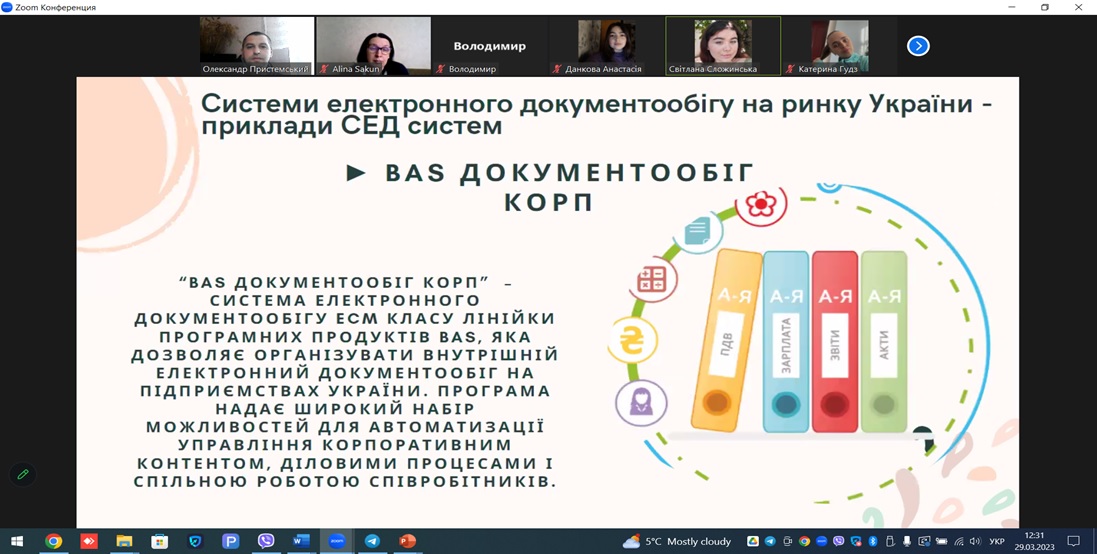
Task: Select Світлана Сложинська video thumbnail
Action: point(723,45)
